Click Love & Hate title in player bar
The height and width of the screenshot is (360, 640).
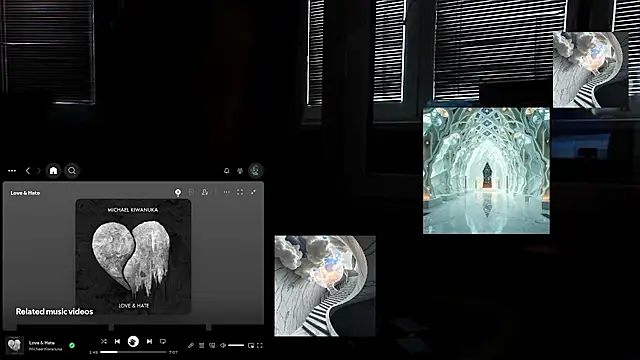[x=42, y=343]
